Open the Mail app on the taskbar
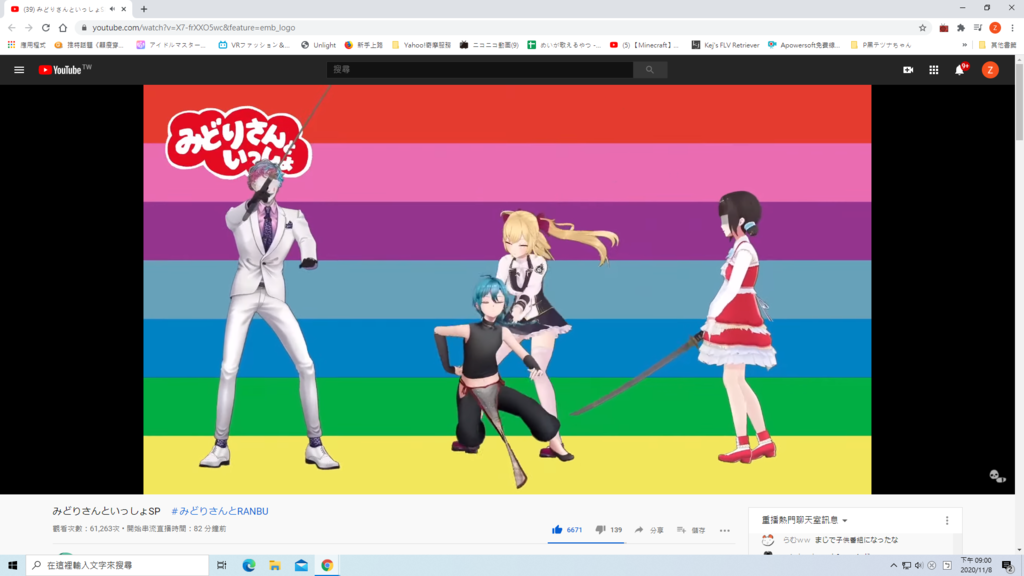 point(301,565)
